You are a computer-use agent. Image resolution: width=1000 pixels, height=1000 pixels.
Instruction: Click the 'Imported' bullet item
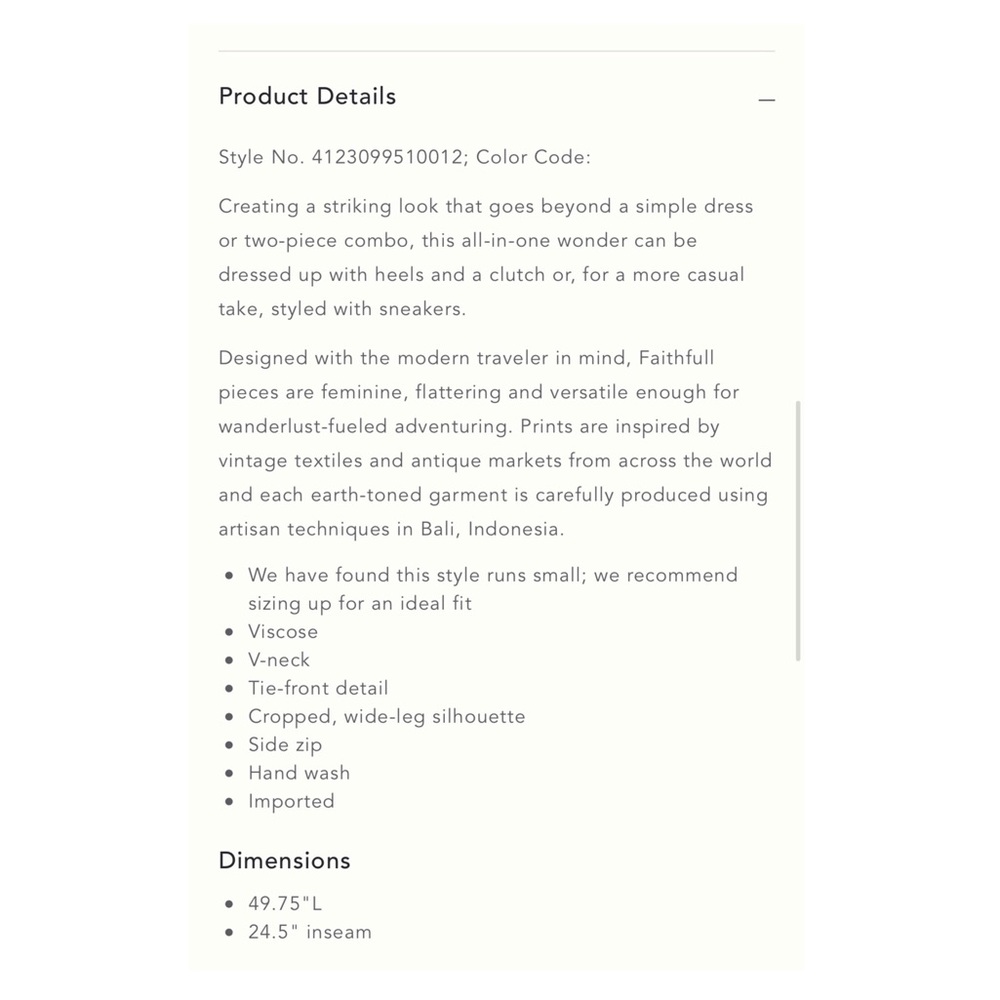291,802
